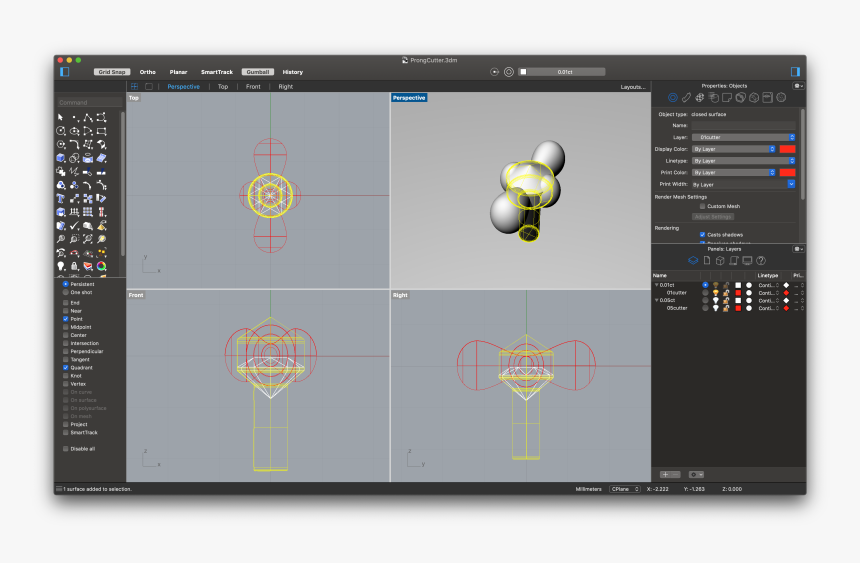Toggle the right sidebar panel icon
860x563 pixels.
pos(795,72)
